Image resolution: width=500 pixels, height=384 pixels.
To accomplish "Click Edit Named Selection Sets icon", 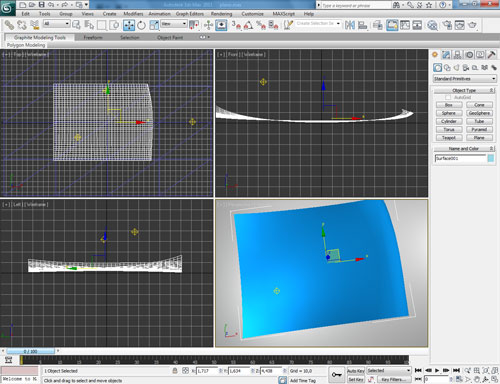I will pyautogui.click(x=288, y=25).
